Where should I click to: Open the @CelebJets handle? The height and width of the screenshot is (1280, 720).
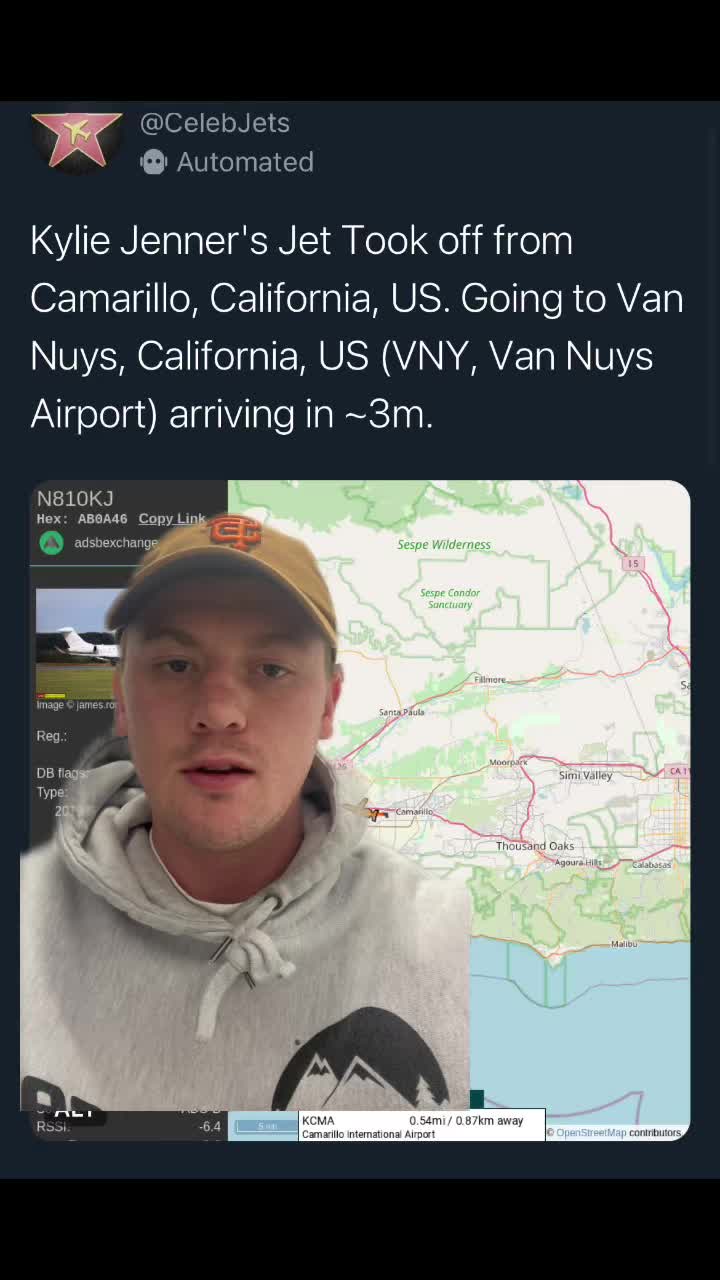215,123
